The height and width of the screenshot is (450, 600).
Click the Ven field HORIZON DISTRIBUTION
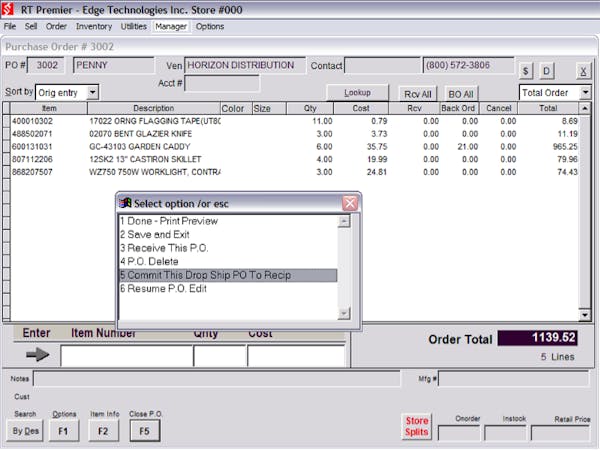(245, 65)
